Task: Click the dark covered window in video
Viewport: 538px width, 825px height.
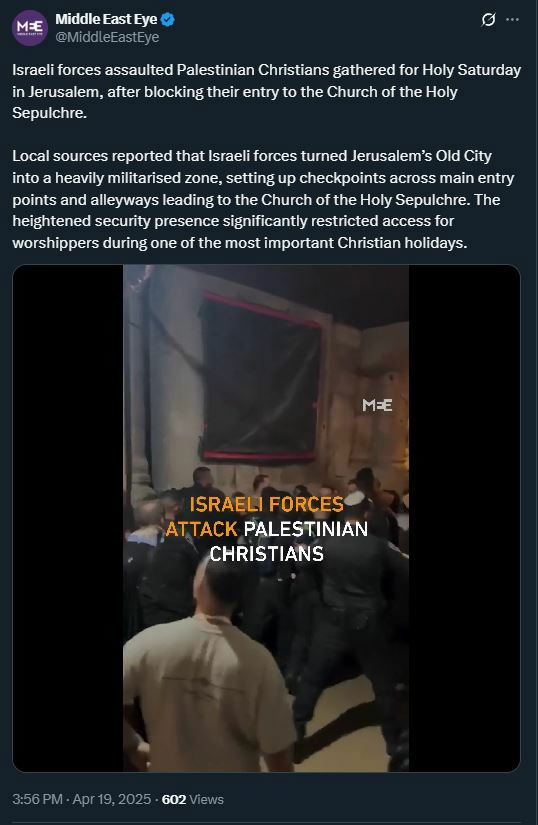Action: tap(261, 377)
